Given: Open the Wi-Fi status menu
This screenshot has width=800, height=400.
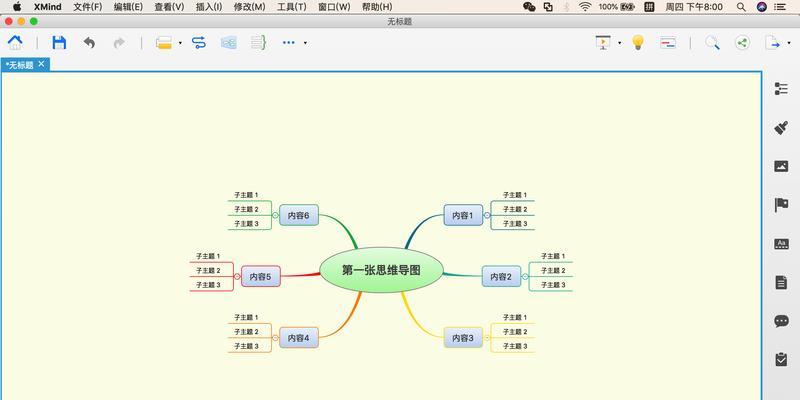Looking at the screenshot, I should 585,7.
